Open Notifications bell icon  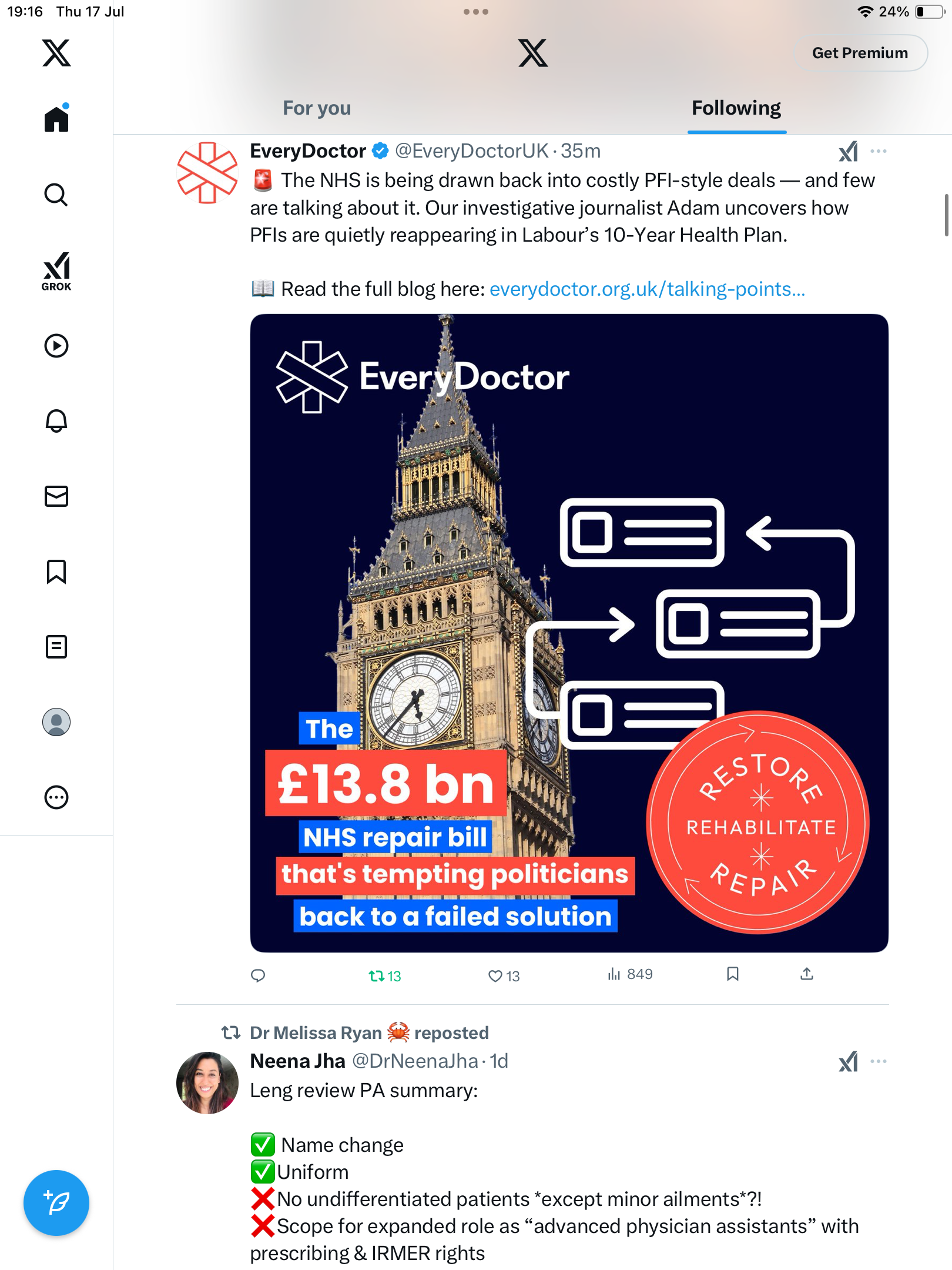click(x=56, y=420)
